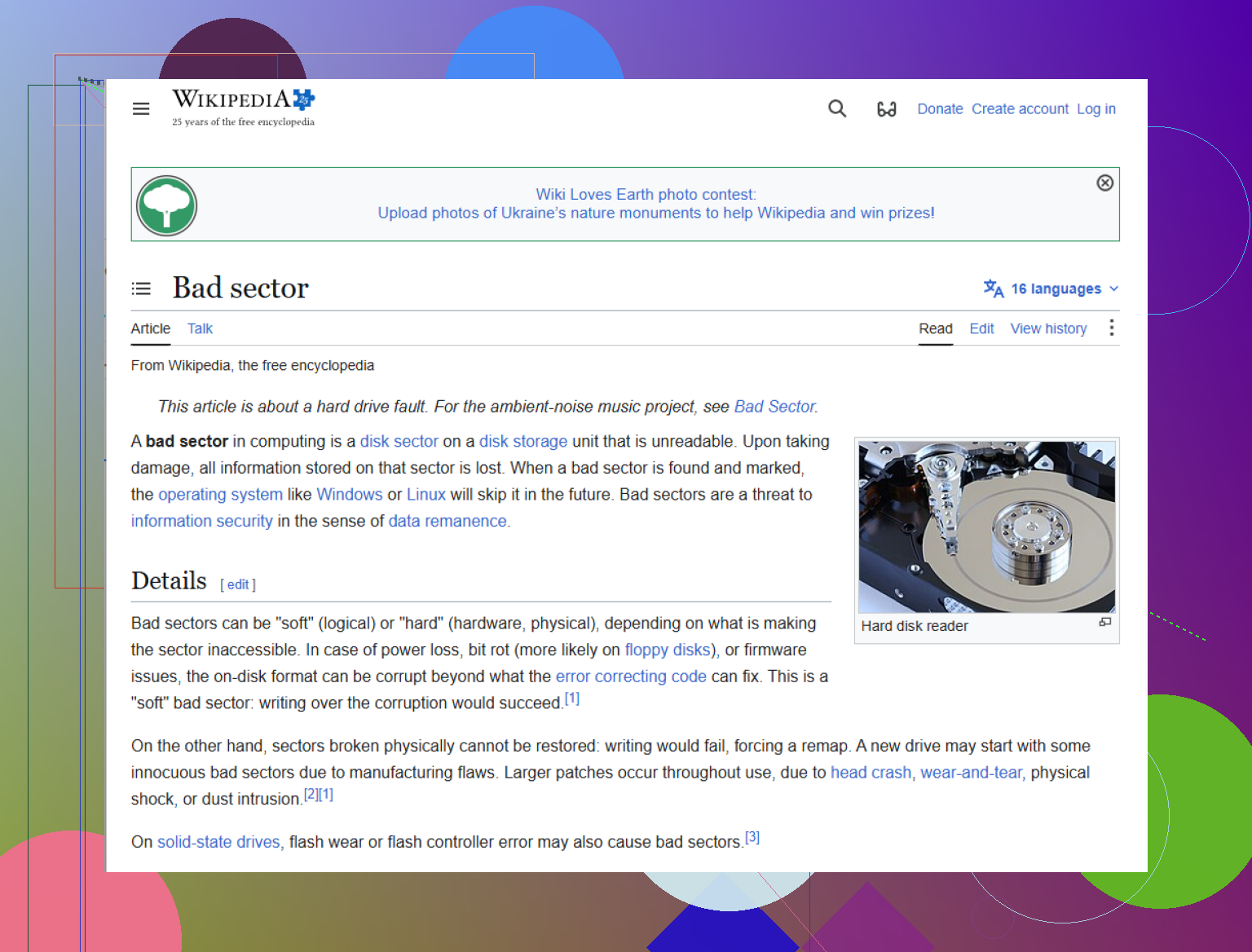Enlarge the hard disk image icon
1252x952 pixels.
(x=1105, y=622)
